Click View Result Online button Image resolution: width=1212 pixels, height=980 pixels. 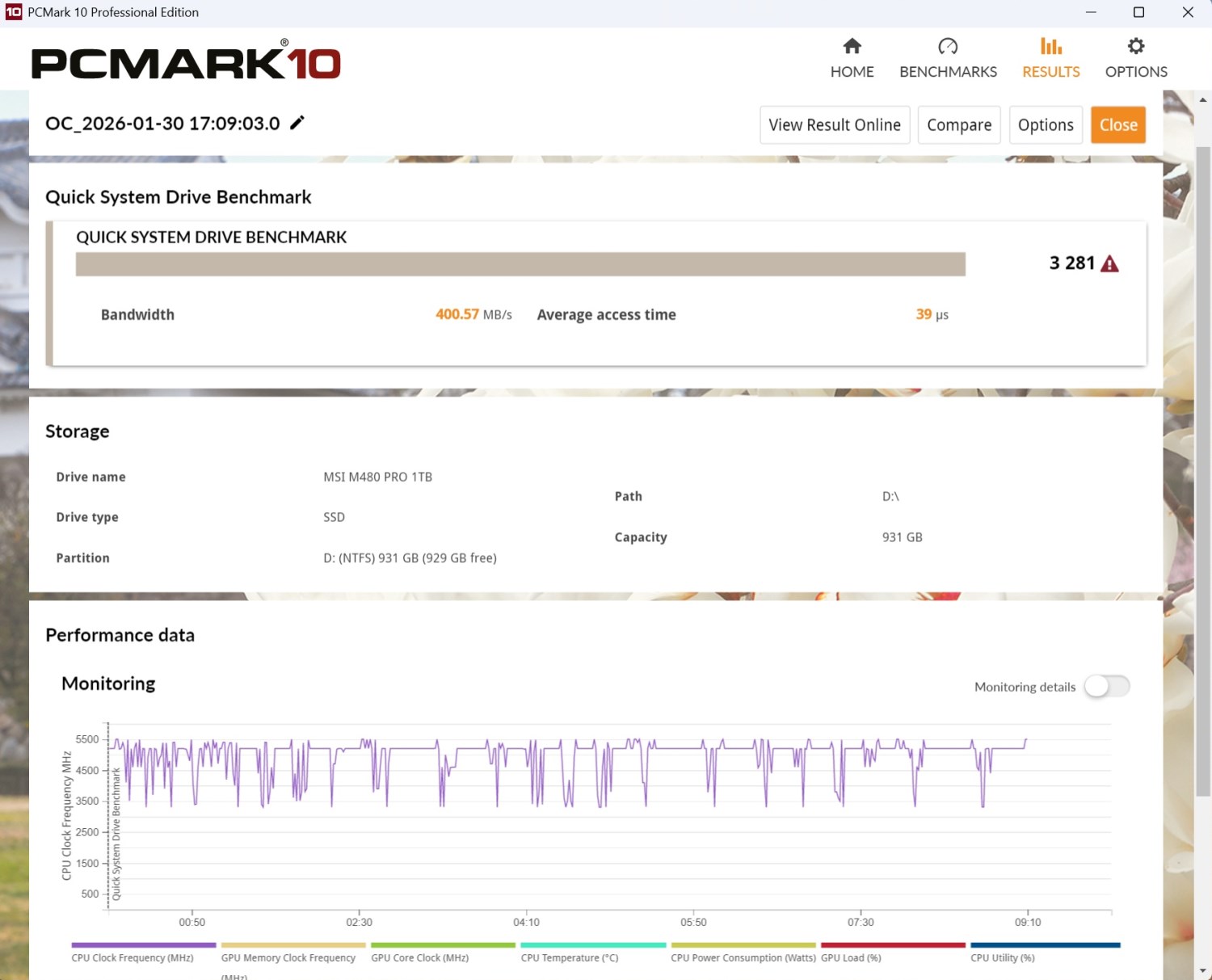pos(835,125)
